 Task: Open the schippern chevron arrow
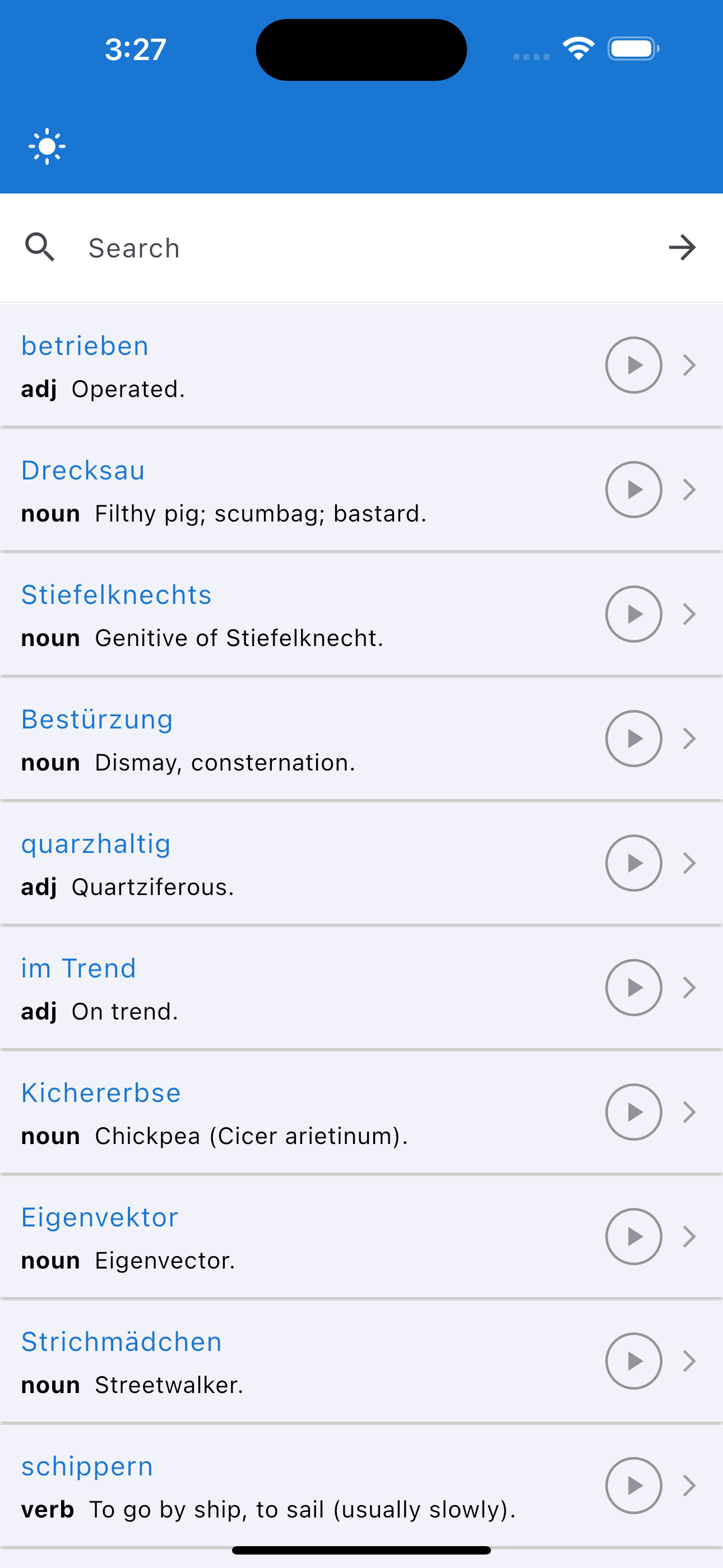click(x=689, y=1485)
